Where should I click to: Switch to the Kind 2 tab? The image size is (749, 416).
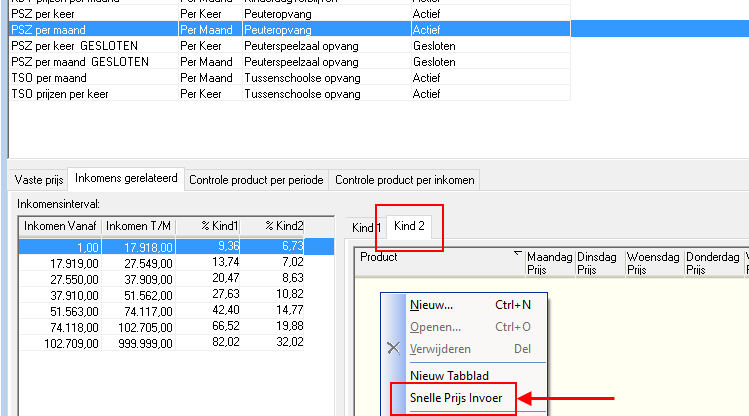tap(410, 226)
